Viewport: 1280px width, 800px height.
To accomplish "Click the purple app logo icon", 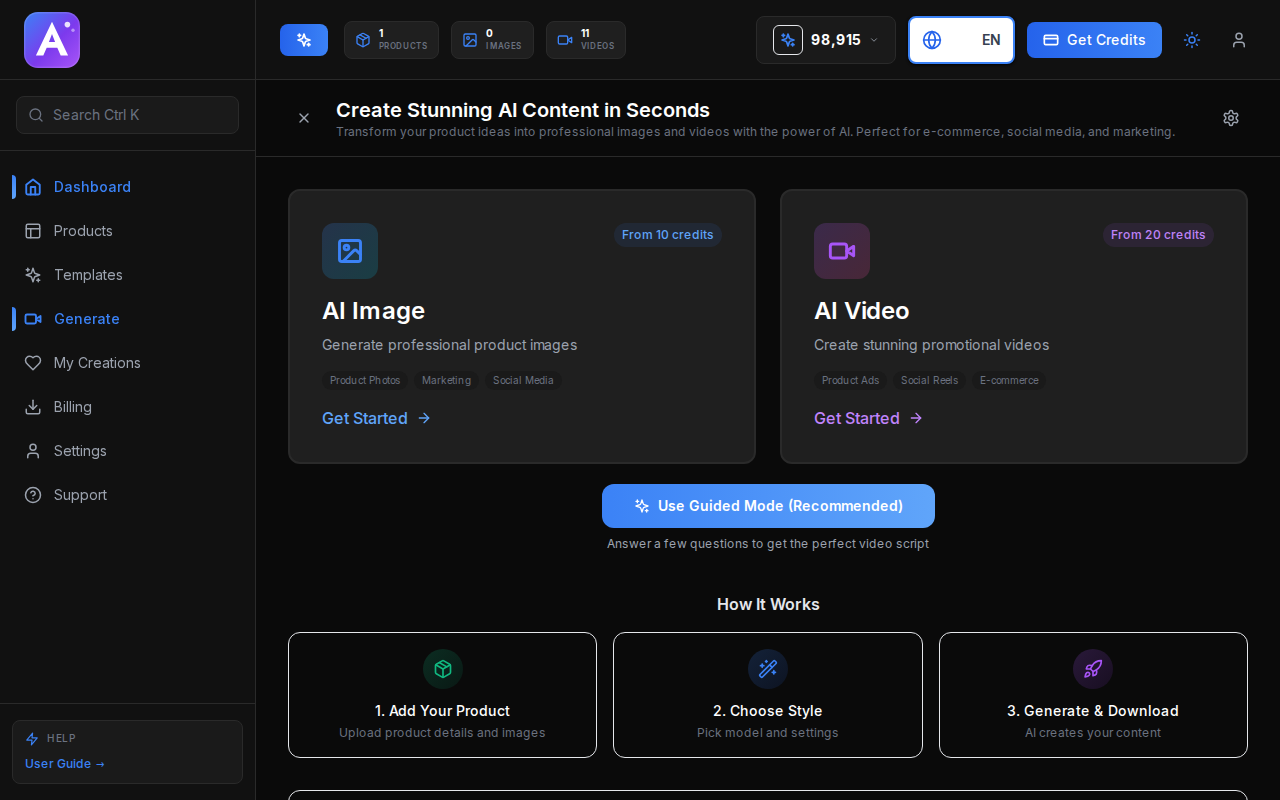I will 52,40.
